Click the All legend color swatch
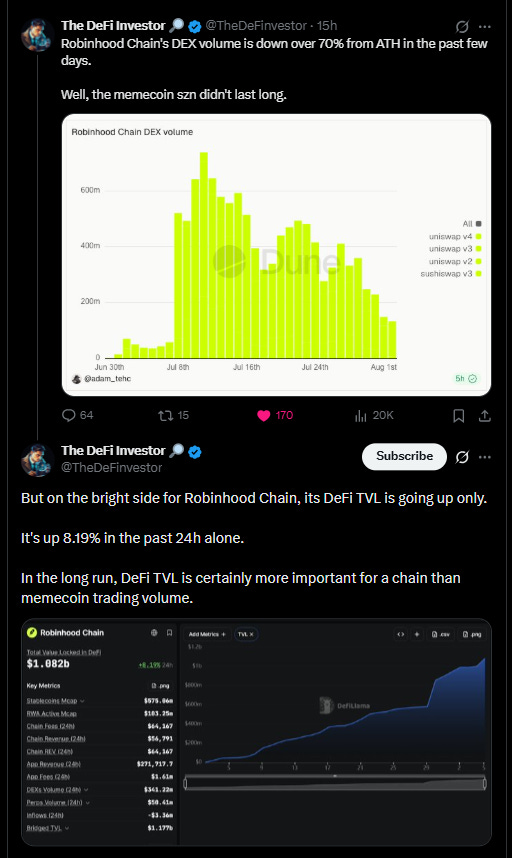This screenshot has height=858, width=512. 479,224
